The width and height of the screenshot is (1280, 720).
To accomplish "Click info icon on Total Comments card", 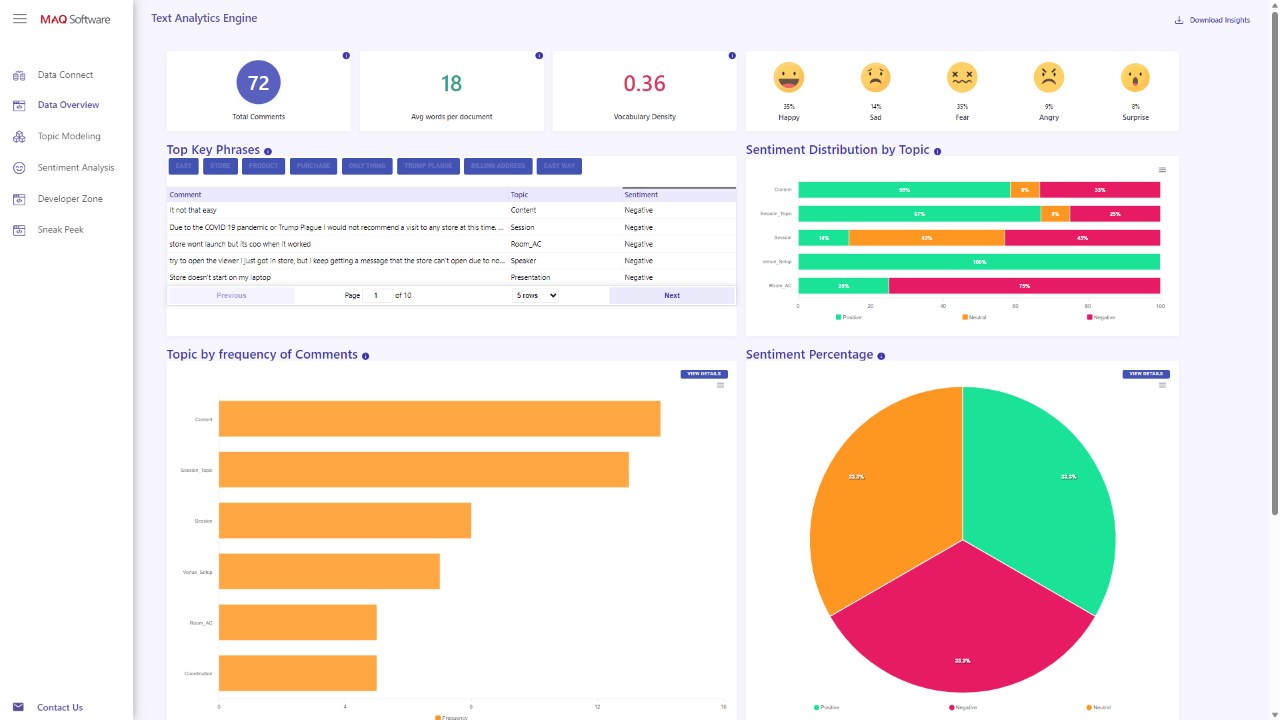I will [x=346, y=56].
